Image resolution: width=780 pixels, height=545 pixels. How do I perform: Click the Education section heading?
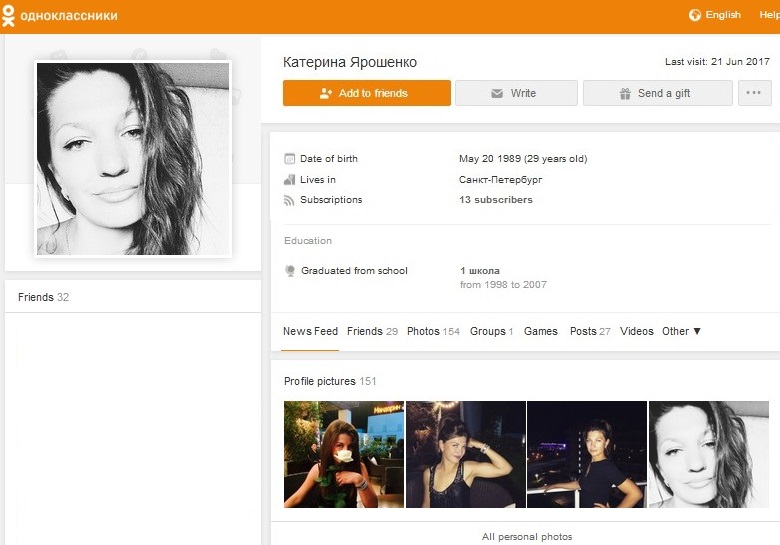click(x=308, y=241)
